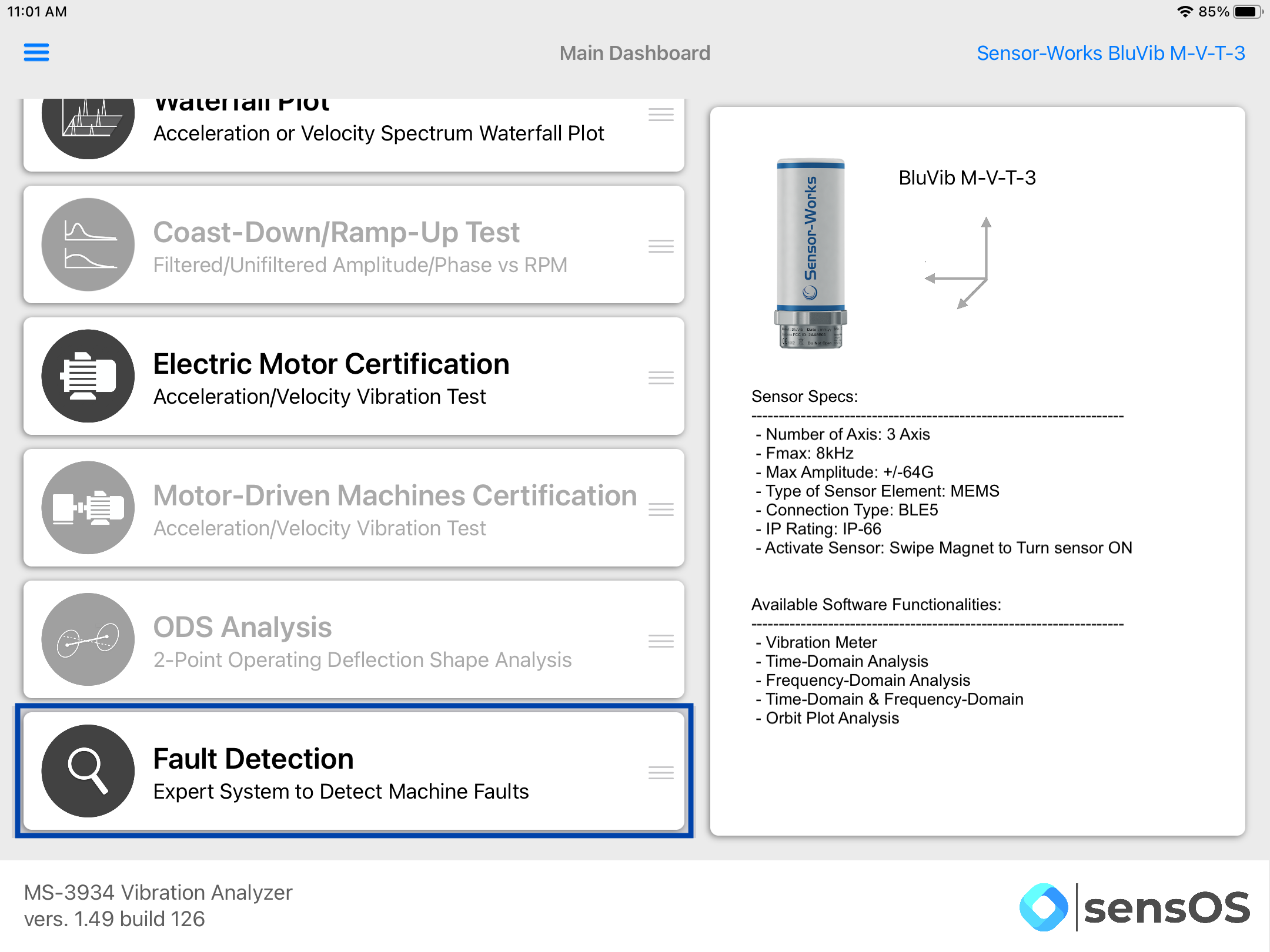Open Fault Detection

point(354,771)
